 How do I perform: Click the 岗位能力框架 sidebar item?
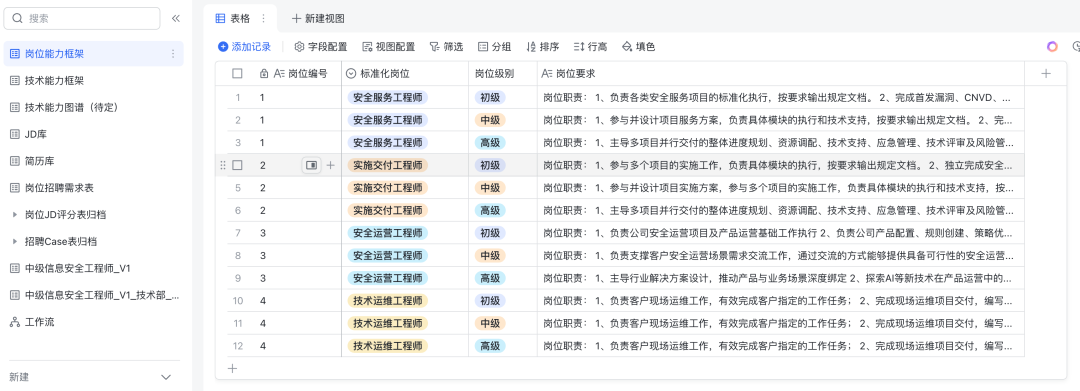click(x=94, y=54)
